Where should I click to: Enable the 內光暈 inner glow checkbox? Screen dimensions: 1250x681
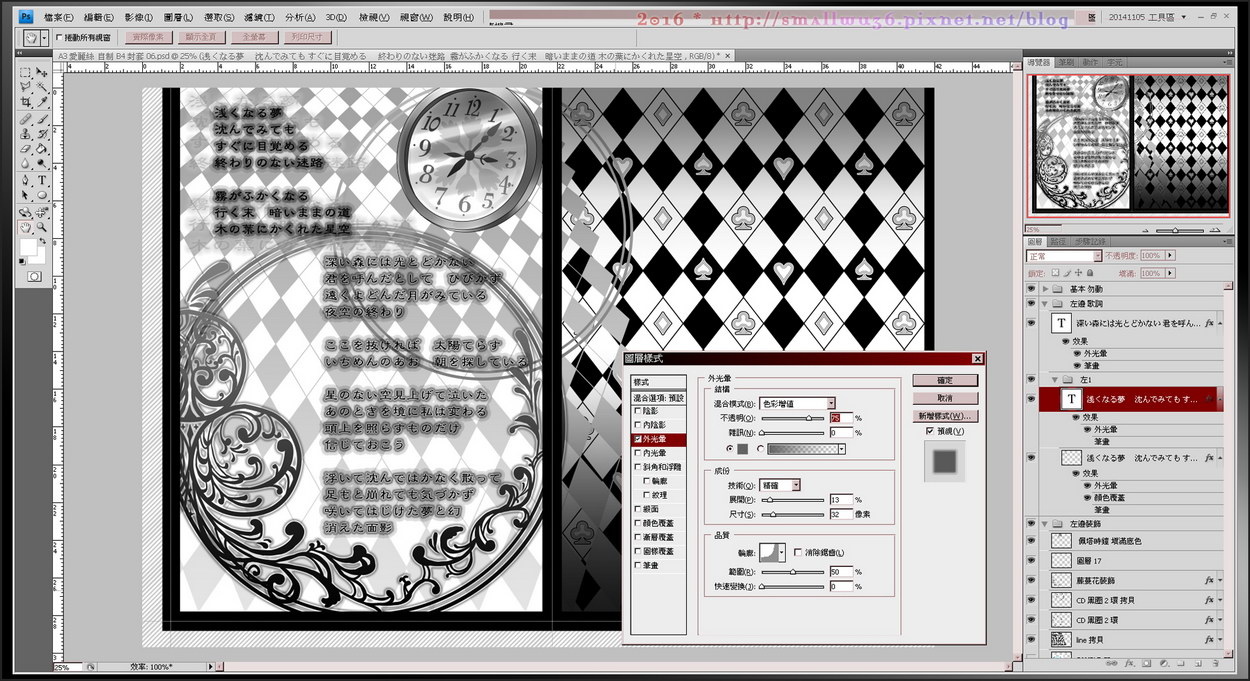[x=638, y=453]
